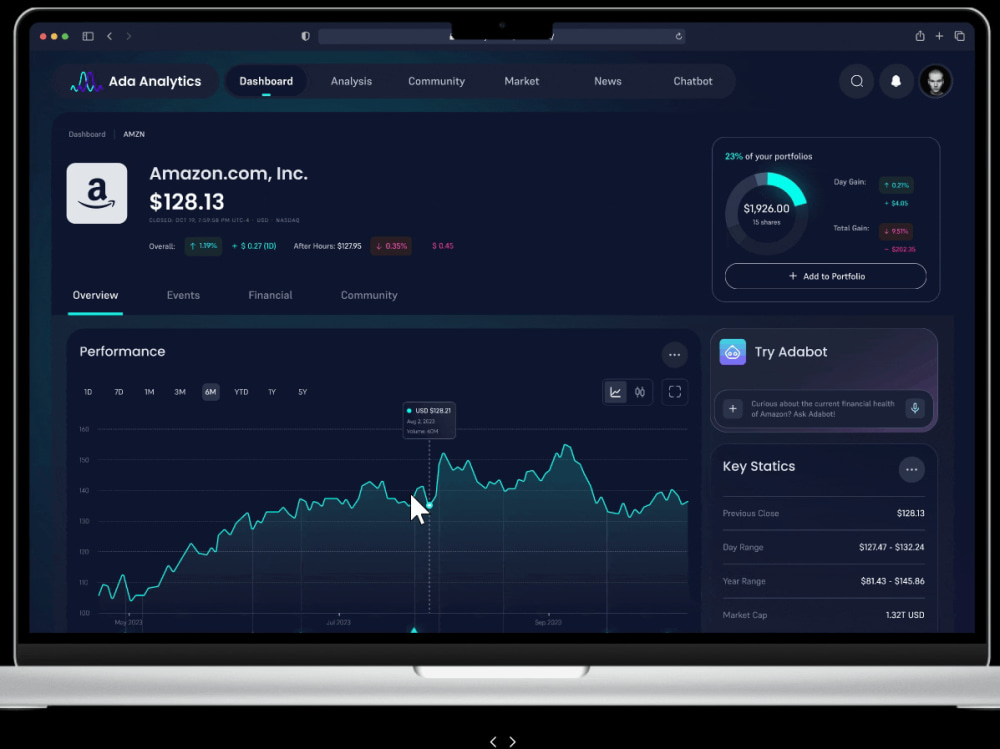
Task: Select the YTD time range
Action: tap(241, 392)
